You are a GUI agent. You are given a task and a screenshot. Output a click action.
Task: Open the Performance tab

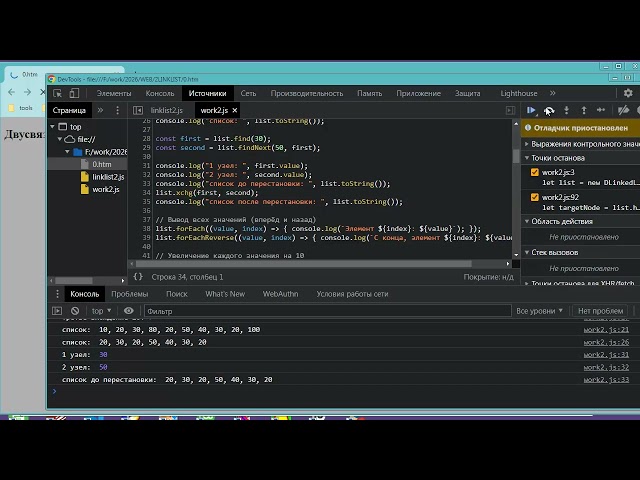(x=307, y=93)
